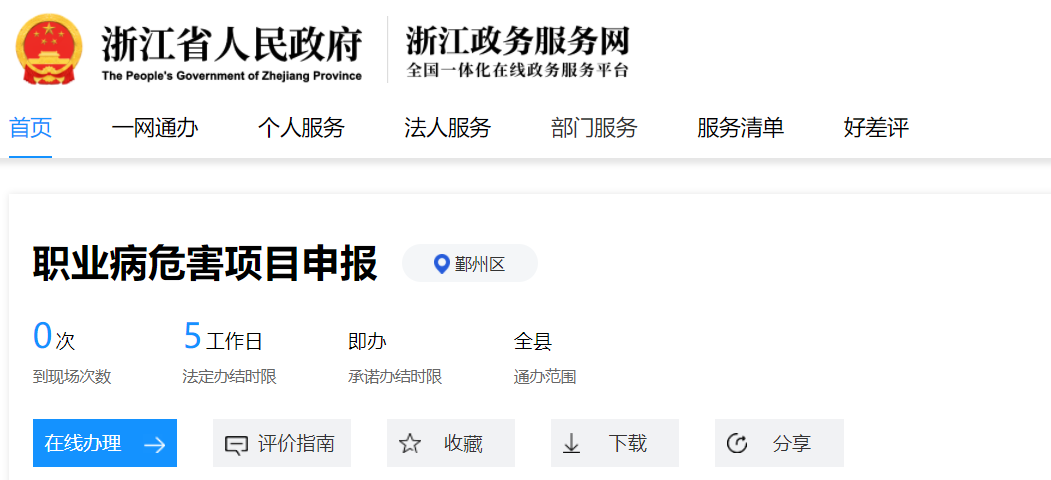
Task: Expand the 鄞州区 region selector
Action: coord(470,264)
